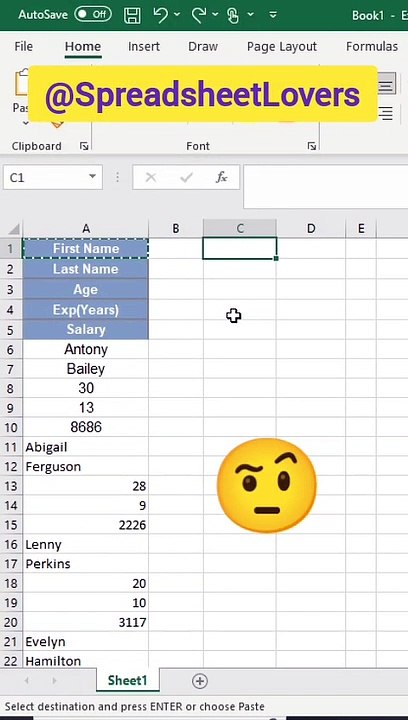Select the 'Age' header cell
Screen dimensions: 408x720
click(x=86, y=289)
